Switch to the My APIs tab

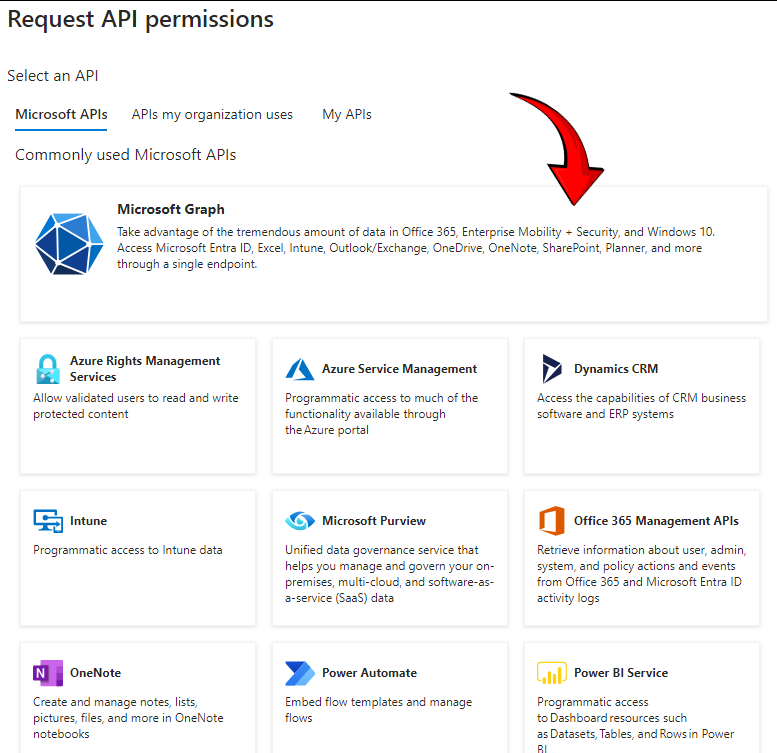[x=347, y=114]
